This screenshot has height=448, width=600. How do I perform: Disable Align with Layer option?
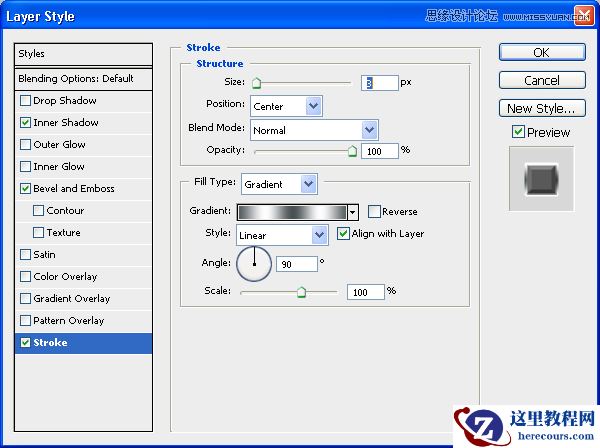coord(344,234)
